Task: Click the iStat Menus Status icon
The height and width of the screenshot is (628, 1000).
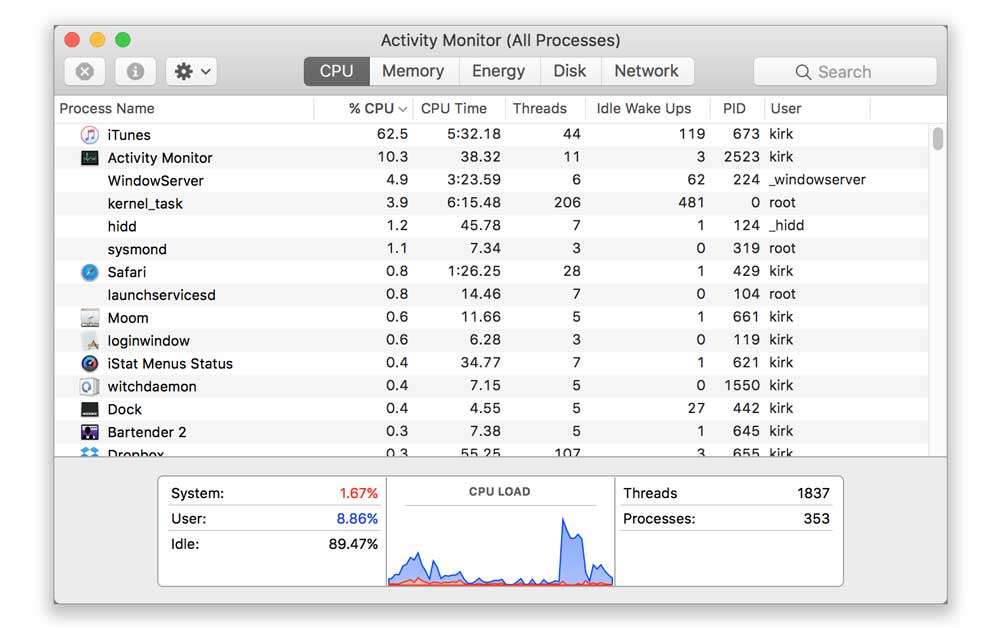Action: click(89, 363)
